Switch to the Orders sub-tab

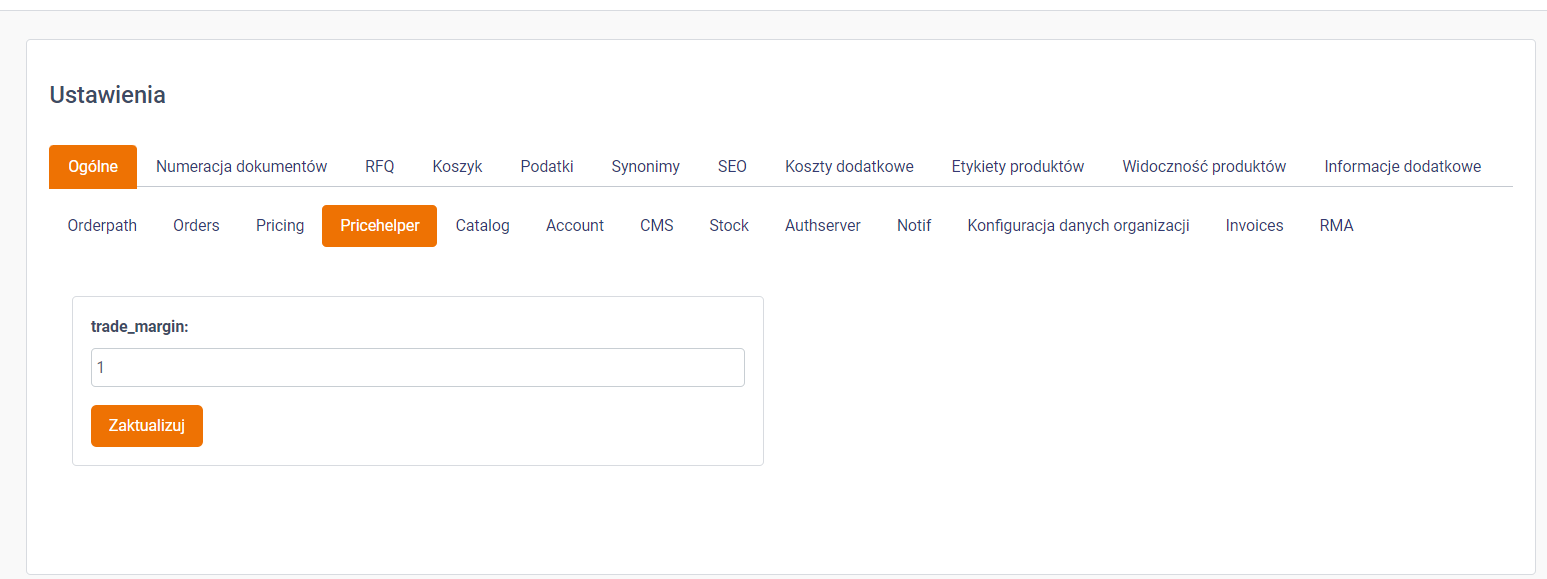(196, 226)
